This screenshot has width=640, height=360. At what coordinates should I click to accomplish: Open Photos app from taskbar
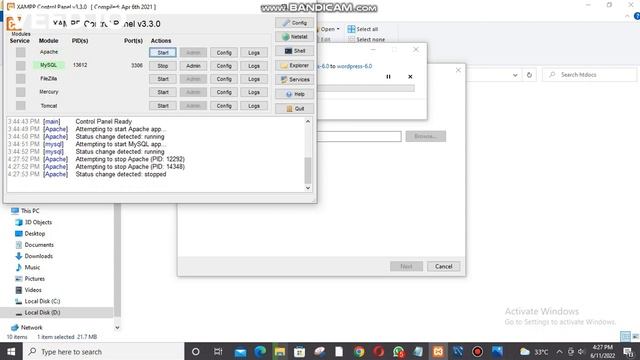pos(497,351)
